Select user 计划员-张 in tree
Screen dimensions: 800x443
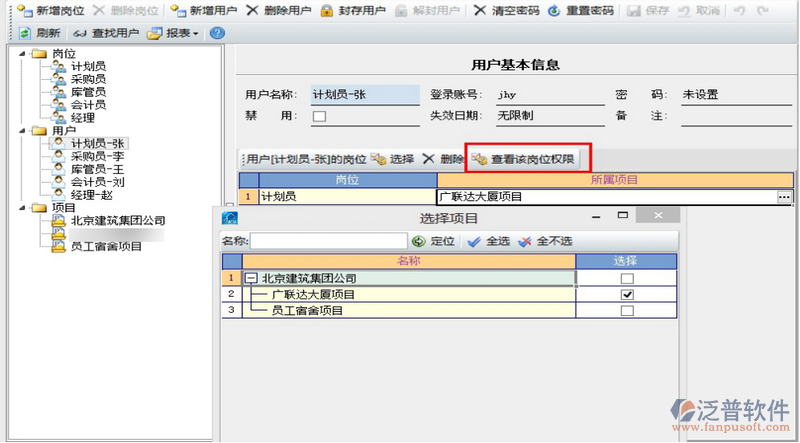coord(97,143)
